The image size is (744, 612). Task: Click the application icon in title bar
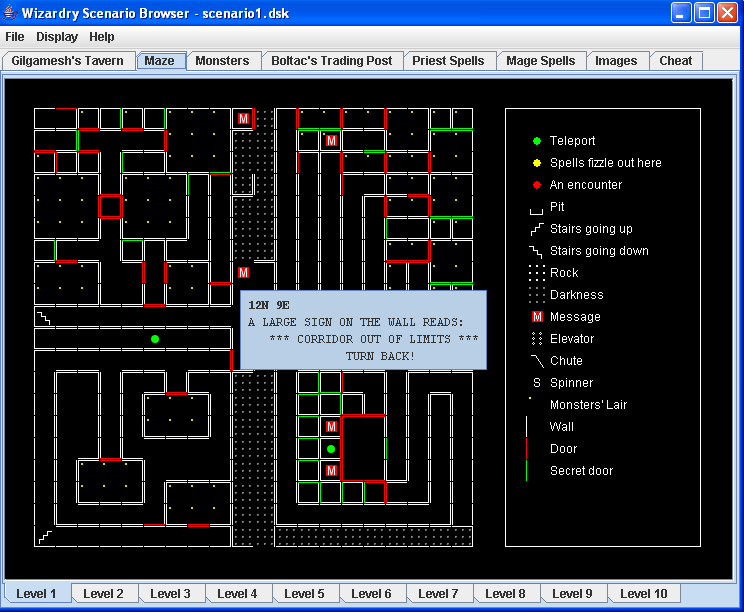point(12,12)
